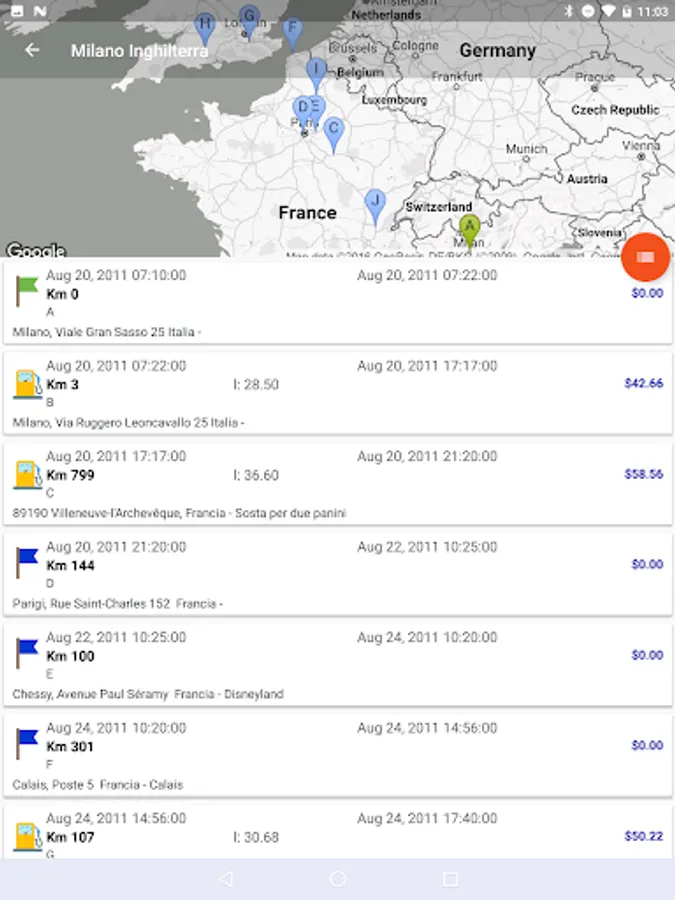Tap the l: 28.50 fuel value
The width and height of the screenshot is (675, 900).
(x=256, y=385)
